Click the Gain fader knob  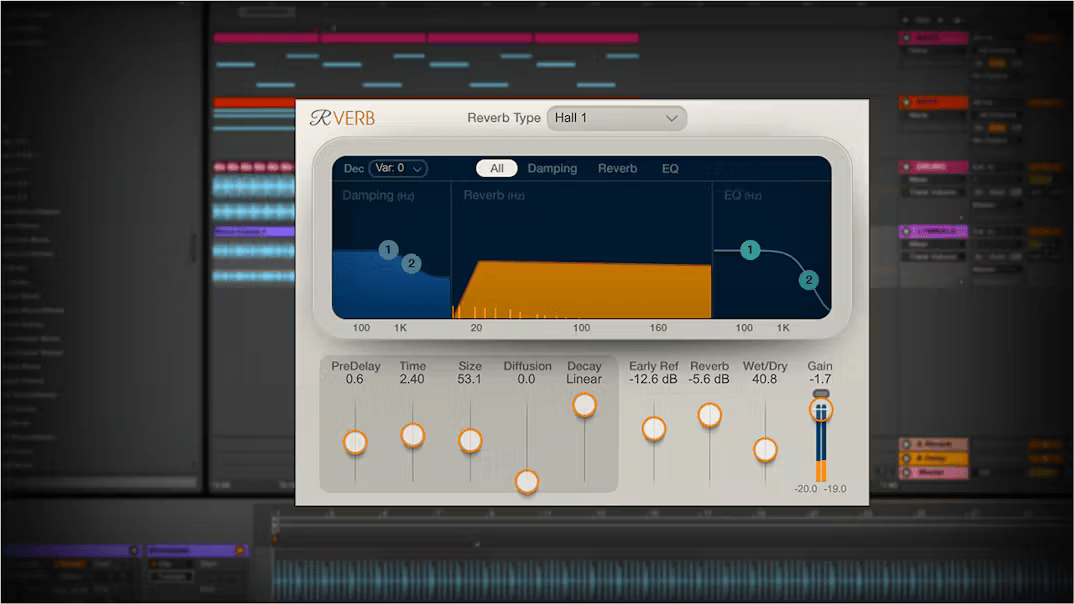point(821,410)
